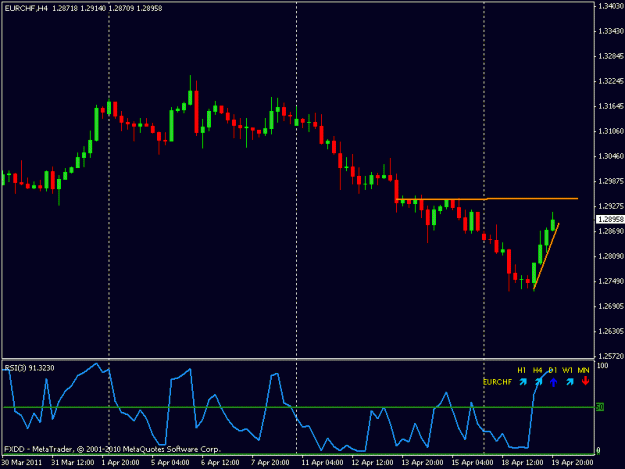
Task: Click the 1.30460 price axis label
Action: (611, 156)
